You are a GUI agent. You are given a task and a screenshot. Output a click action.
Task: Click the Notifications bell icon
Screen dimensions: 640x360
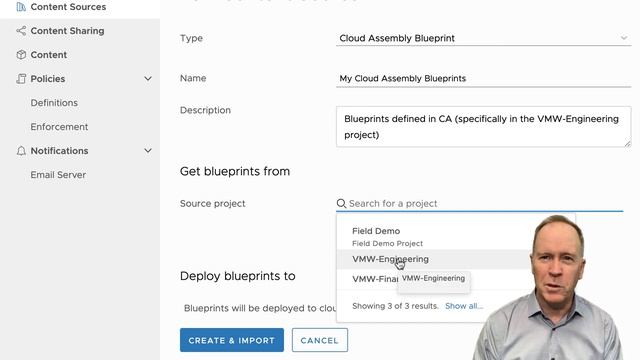click(21, 151)
